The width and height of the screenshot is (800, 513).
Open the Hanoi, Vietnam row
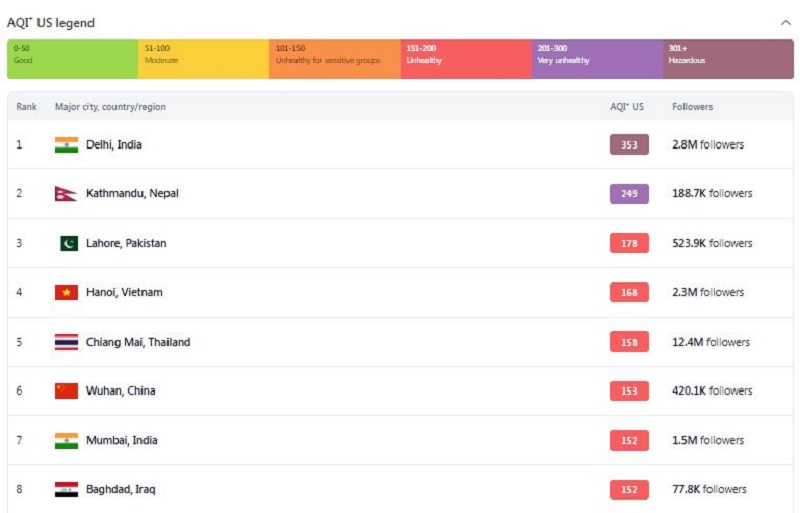click(x=401, y=292)
